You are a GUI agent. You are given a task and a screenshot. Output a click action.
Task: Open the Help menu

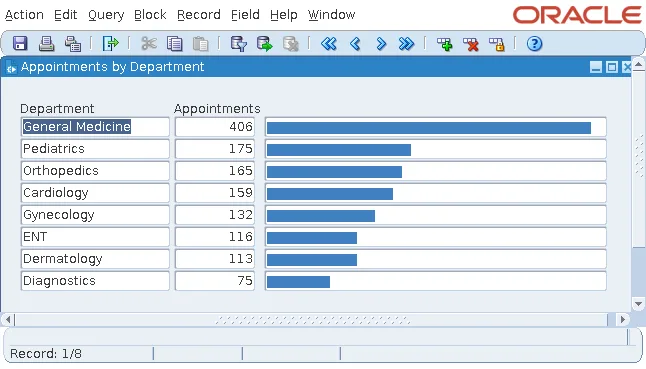tap(283, 15)
